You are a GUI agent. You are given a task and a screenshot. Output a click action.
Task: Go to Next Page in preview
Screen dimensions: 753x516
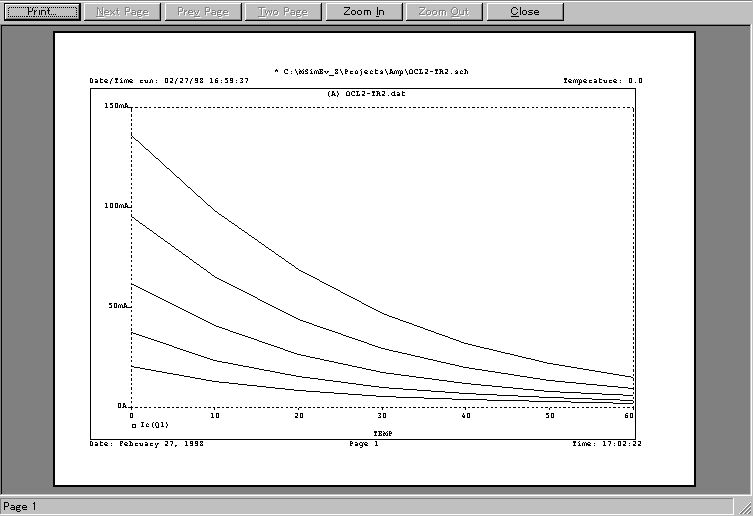click(122, 12)
